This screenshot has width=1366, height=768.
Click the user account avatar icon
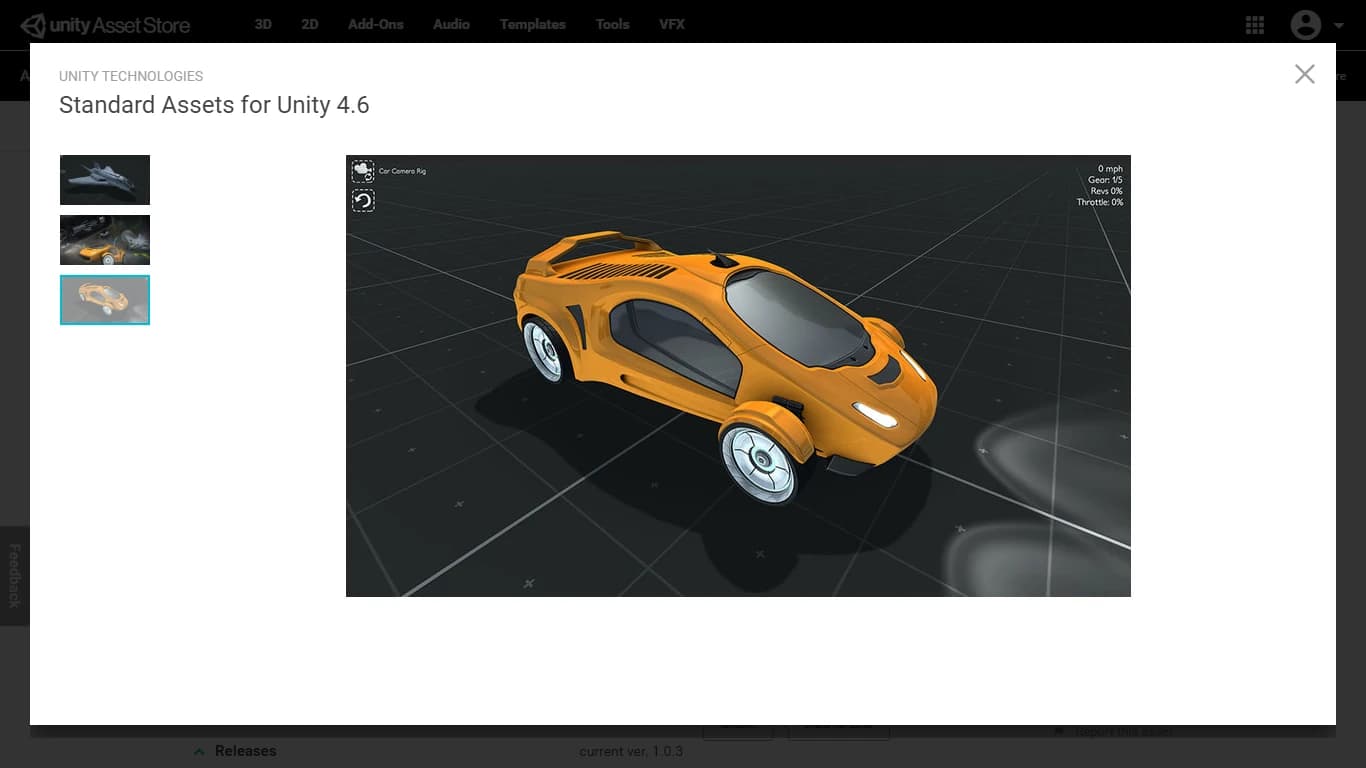tap(1305, 25)
